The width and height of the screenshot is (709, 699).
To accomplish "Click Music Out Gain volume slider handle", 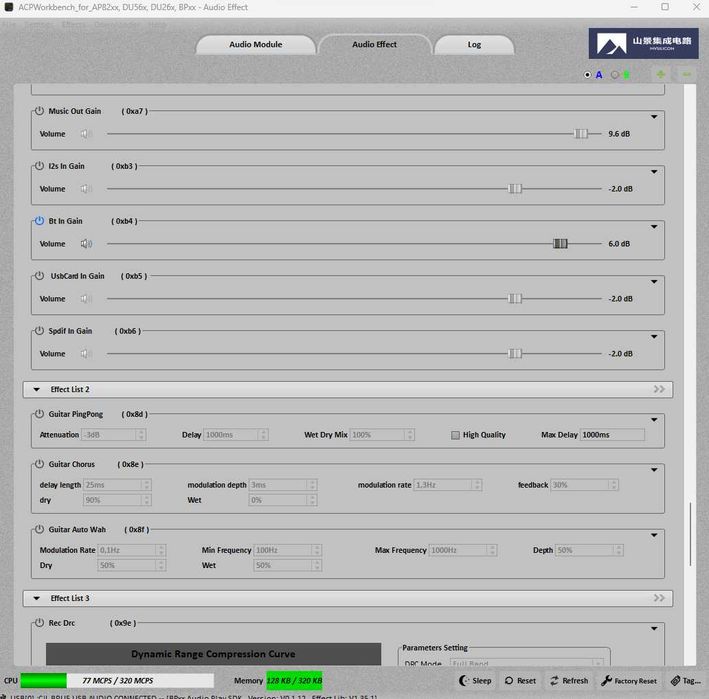I will coord(581,134).
